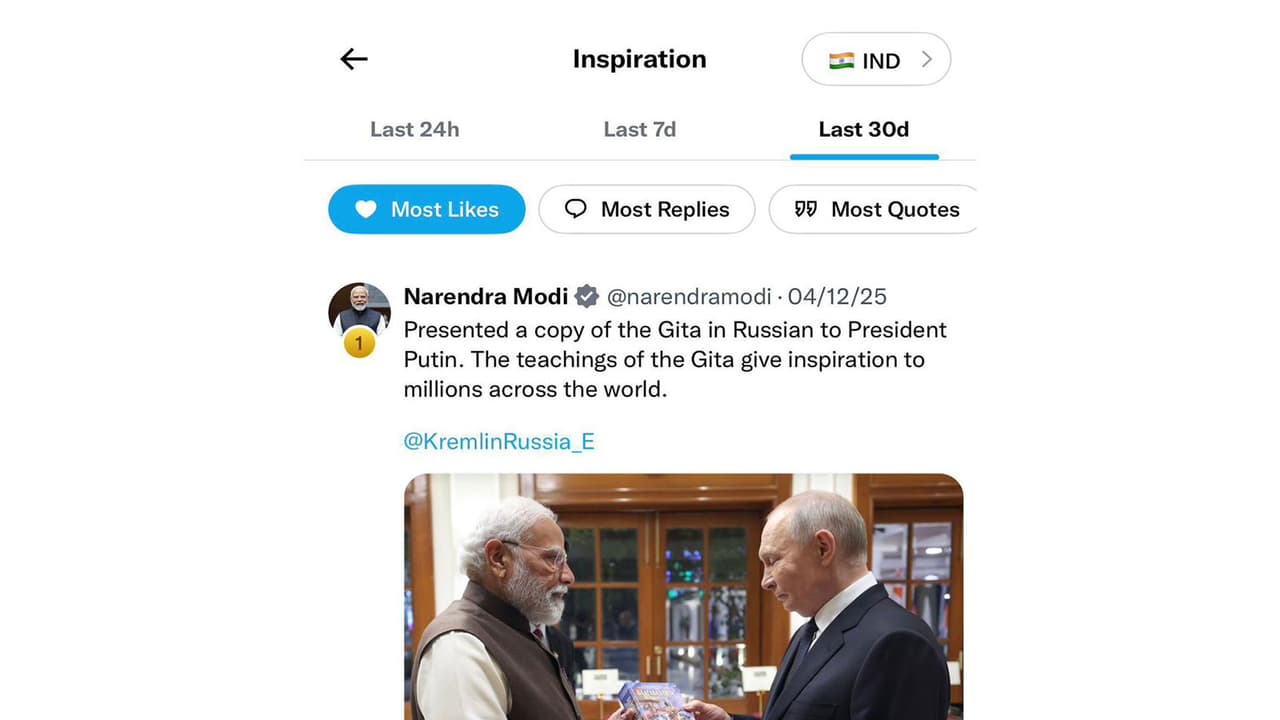Image resolution: width=1280 pixels, height=720 pixels.
Task: Click the rank 1 badge on the tweet
Action: [x=359, y=342]
